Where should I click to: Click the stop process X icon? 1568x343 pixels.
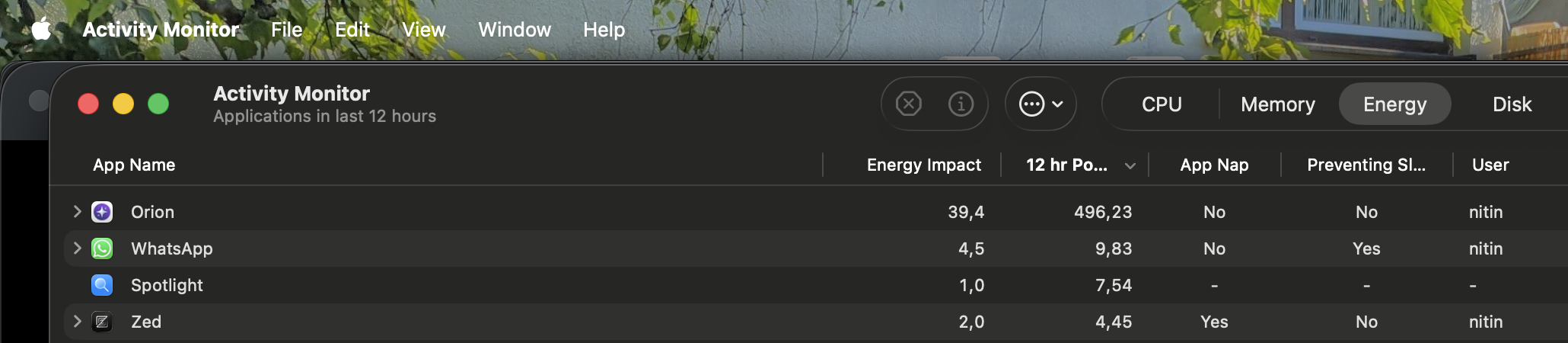pyautogui.click(x=909, y=104)
